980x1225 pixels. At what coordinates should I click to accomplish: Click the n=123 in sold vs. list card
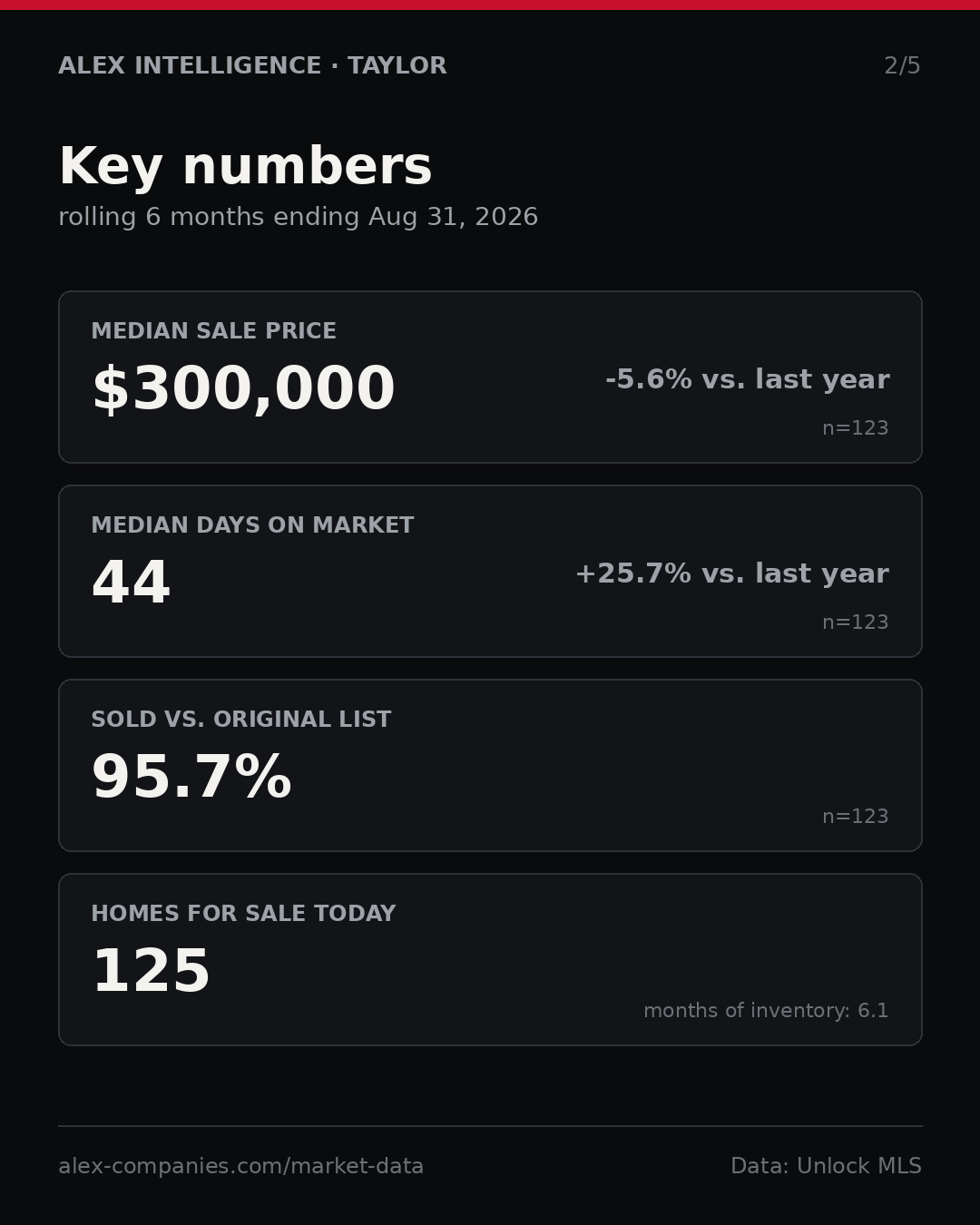tap(855, 817)
